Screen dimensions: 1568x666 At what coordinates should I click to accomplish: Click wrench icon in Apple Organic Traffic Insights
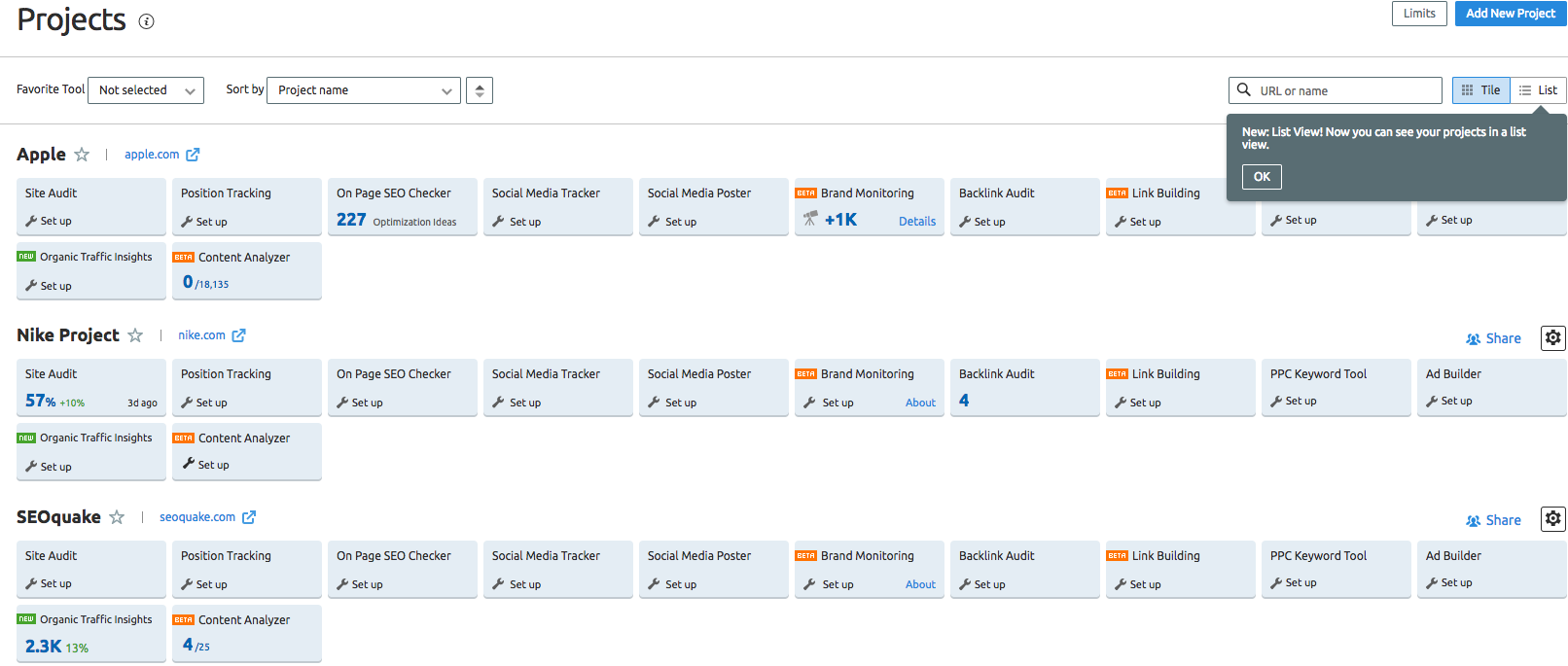[x=31, y=286]
